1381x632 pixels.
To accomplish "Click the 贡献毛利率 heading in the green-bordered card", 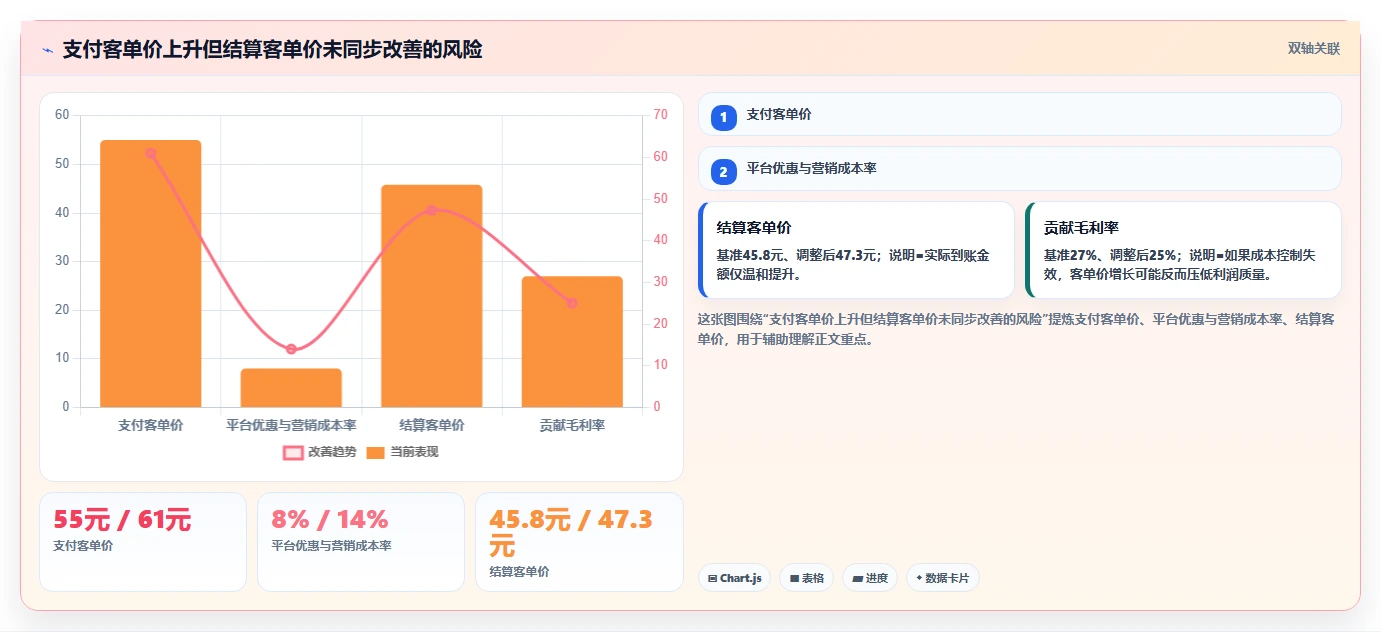I will click(x=1081, y=228).
